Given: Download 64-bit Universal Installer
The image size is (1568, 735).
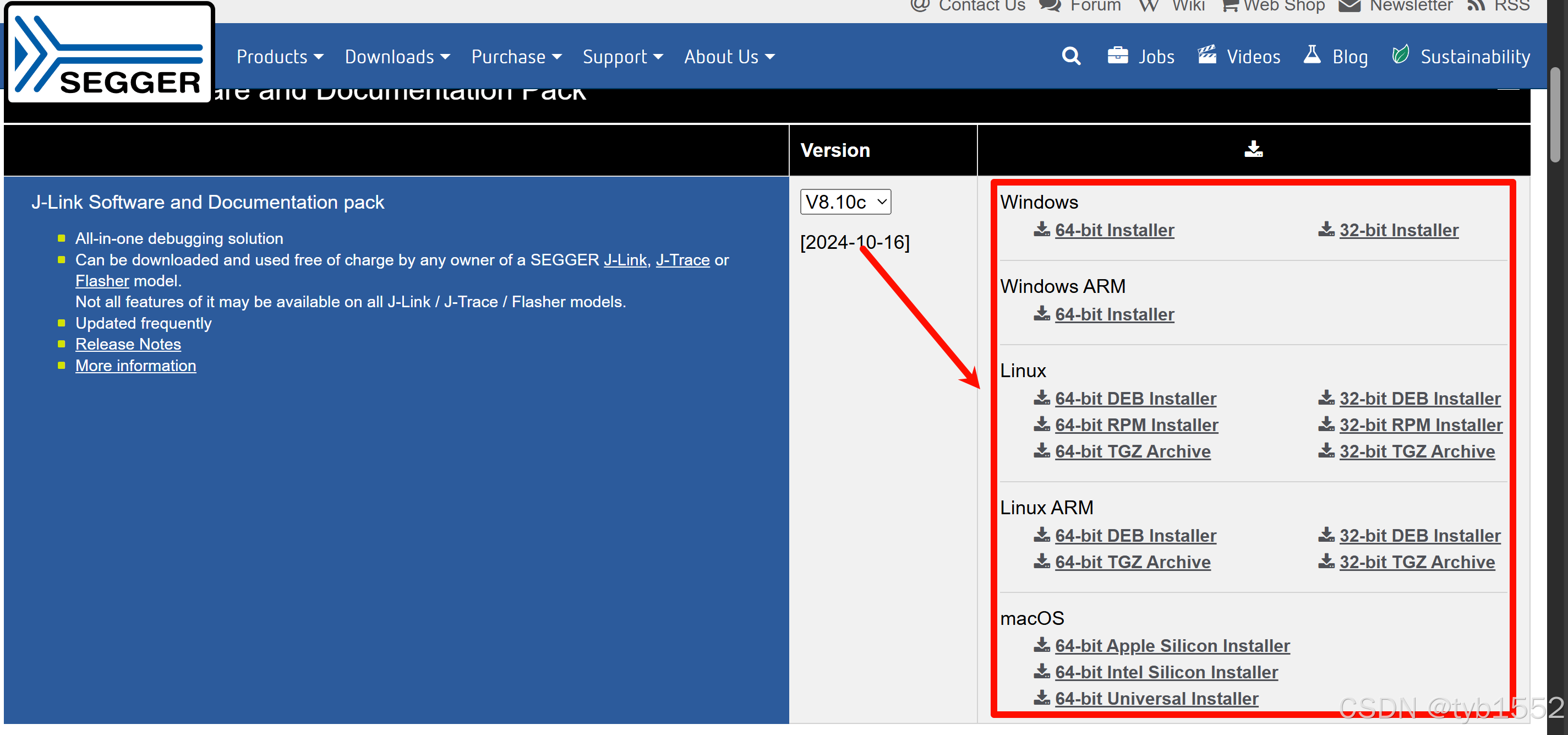Looking at the screenshot, I should (1156, 699).
